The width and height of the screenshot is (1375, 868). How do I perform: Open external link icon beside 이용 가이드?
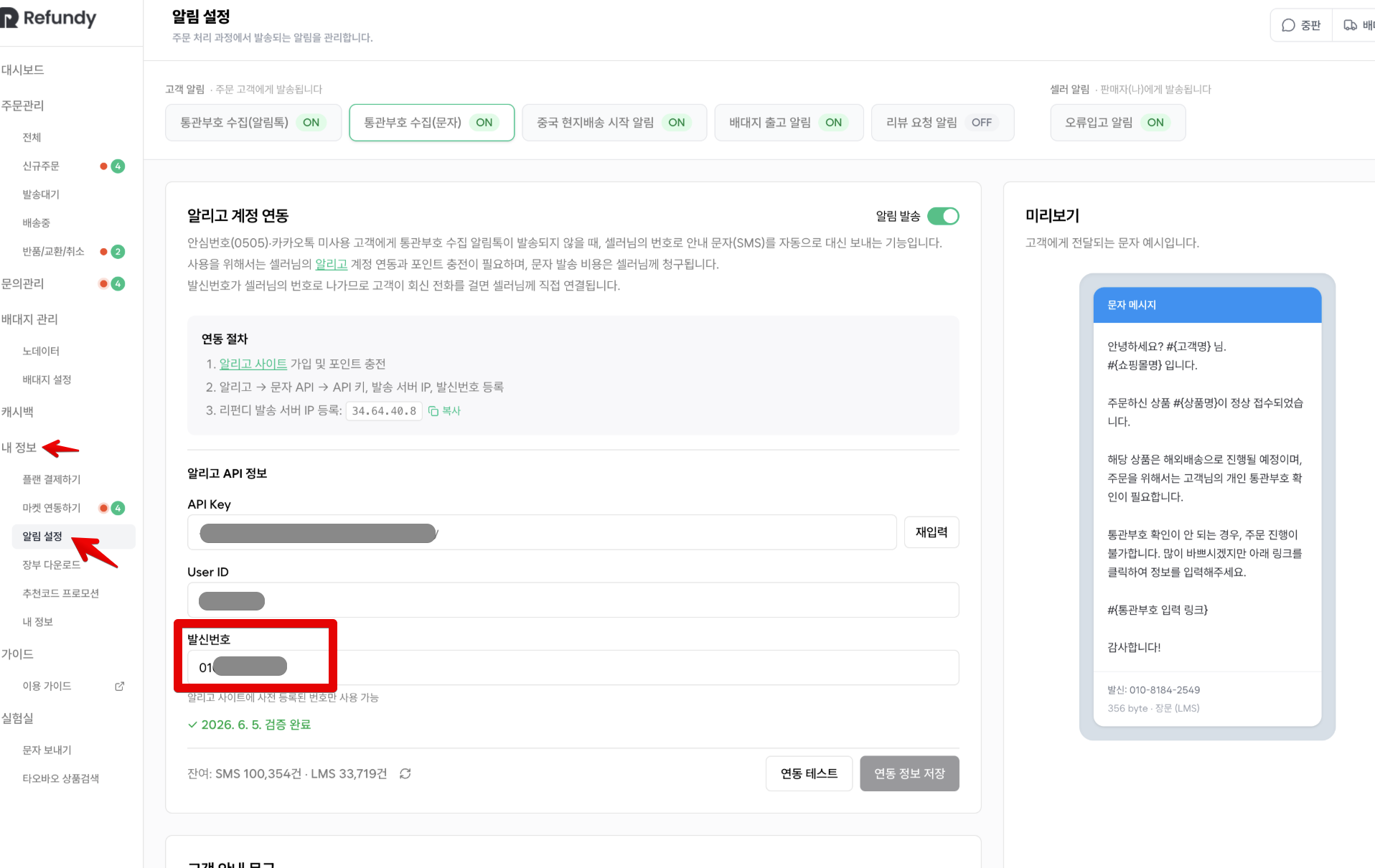coord(120,687)
